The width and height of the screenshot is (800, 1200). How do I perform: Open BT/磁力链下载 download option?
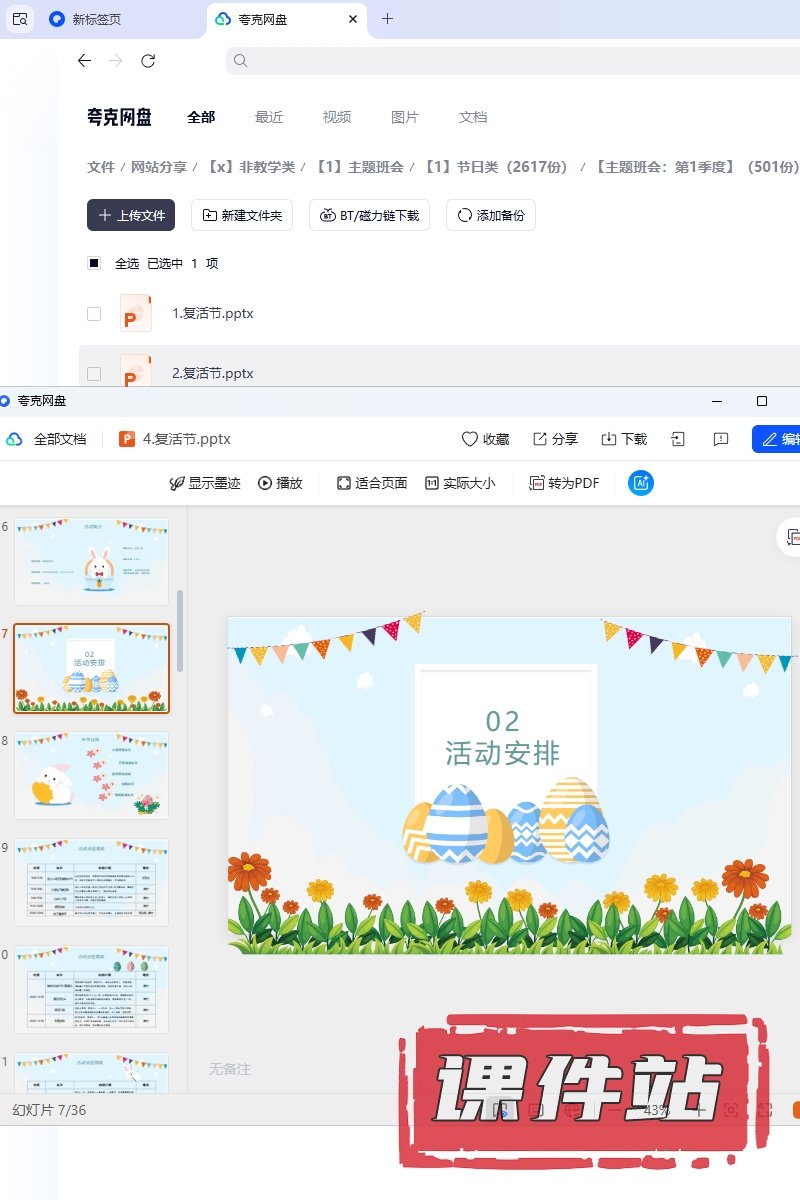pos(370,215)
